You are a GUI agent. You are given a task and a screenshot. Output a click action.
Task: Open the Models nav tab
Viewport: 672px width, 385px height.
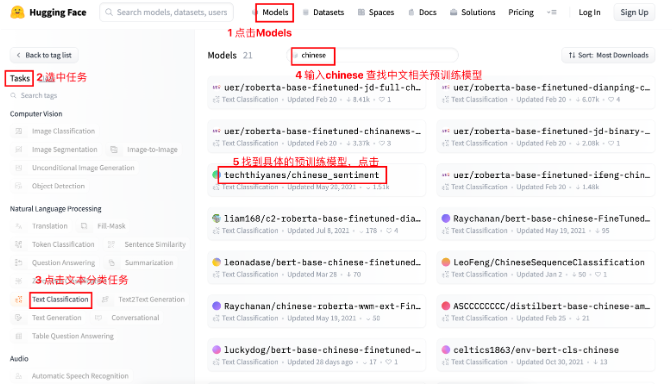275,12
